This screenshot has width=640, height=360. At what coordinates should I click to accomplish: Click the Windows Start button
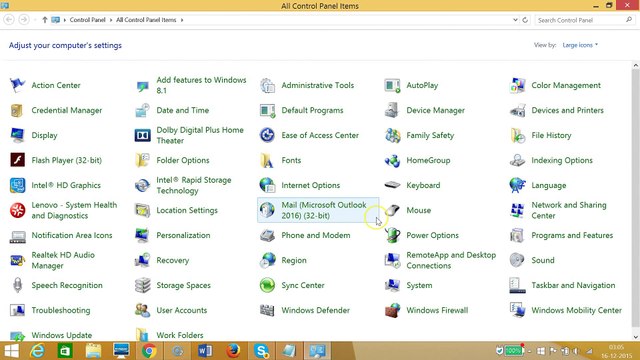11,351
